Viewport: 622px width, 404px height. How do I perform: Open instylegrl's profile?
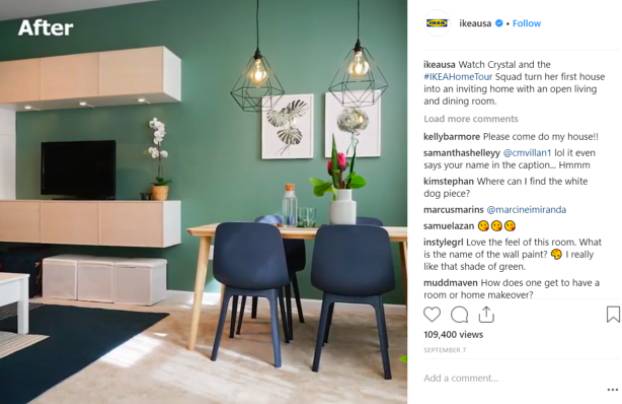(443, 242)
